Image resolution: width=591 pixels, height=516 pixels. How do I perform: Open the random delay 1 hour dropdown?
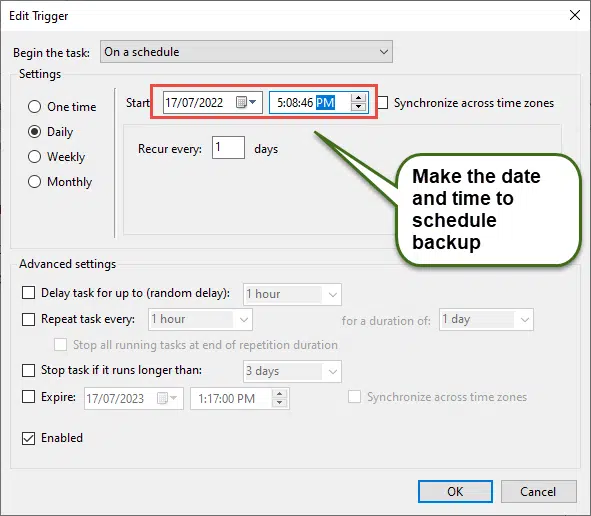point(292,294)
